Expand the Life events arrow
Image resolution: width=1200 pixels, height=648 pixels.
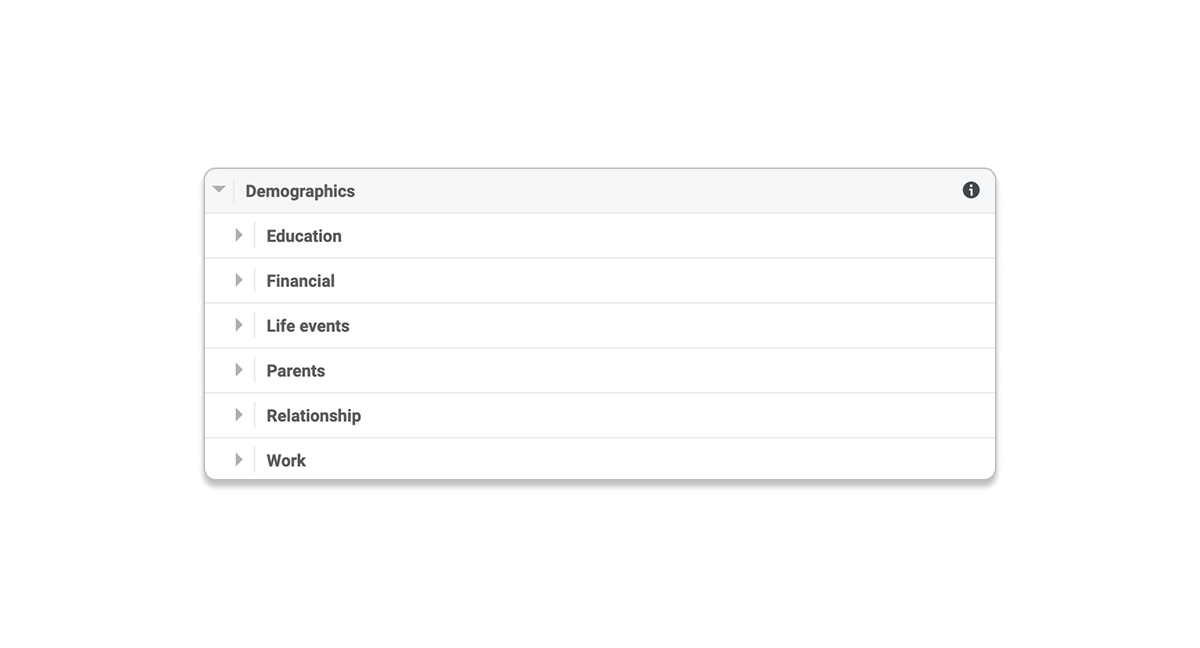pos(239,325)
